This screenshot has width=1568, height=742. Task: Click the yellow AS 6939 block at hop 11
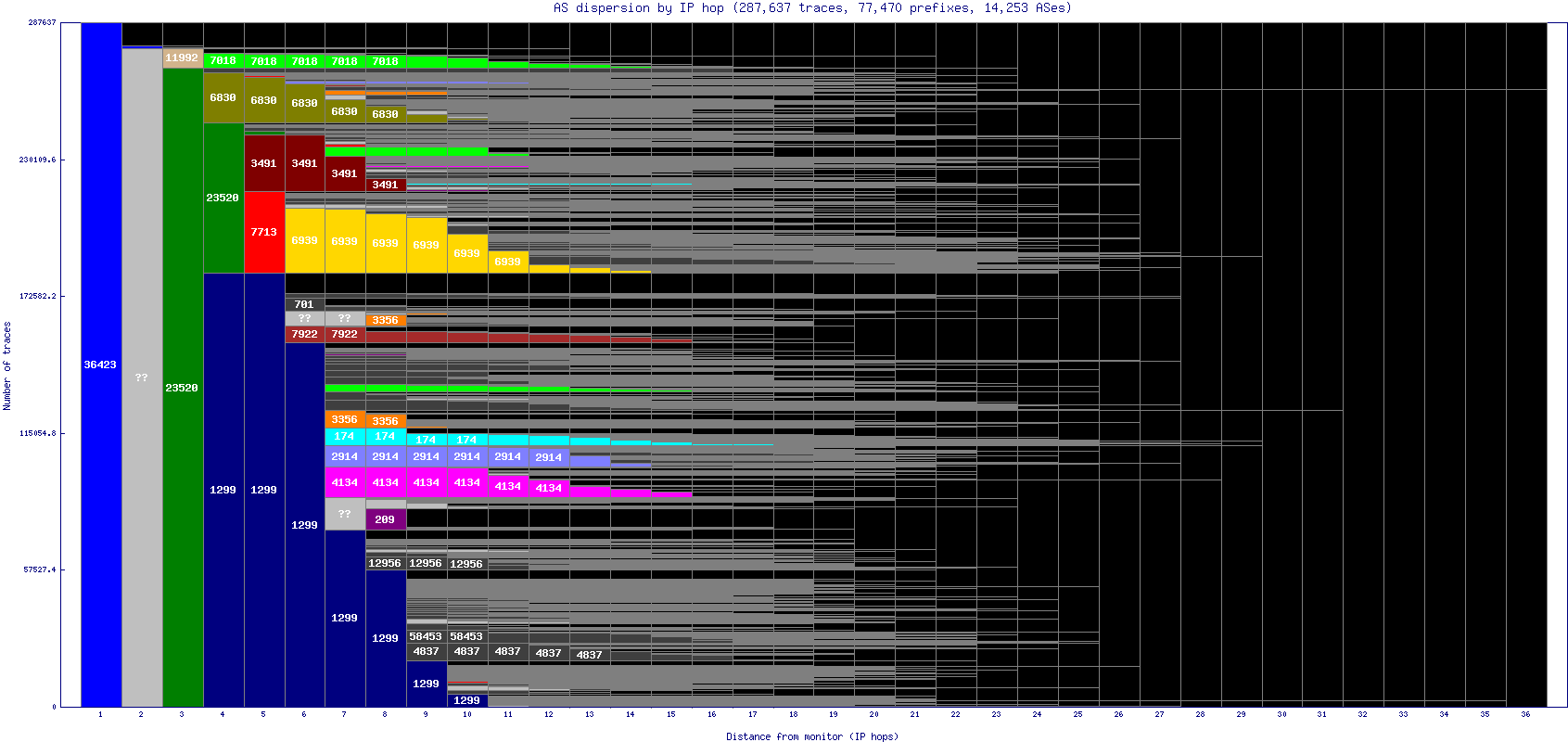(508, 262)
